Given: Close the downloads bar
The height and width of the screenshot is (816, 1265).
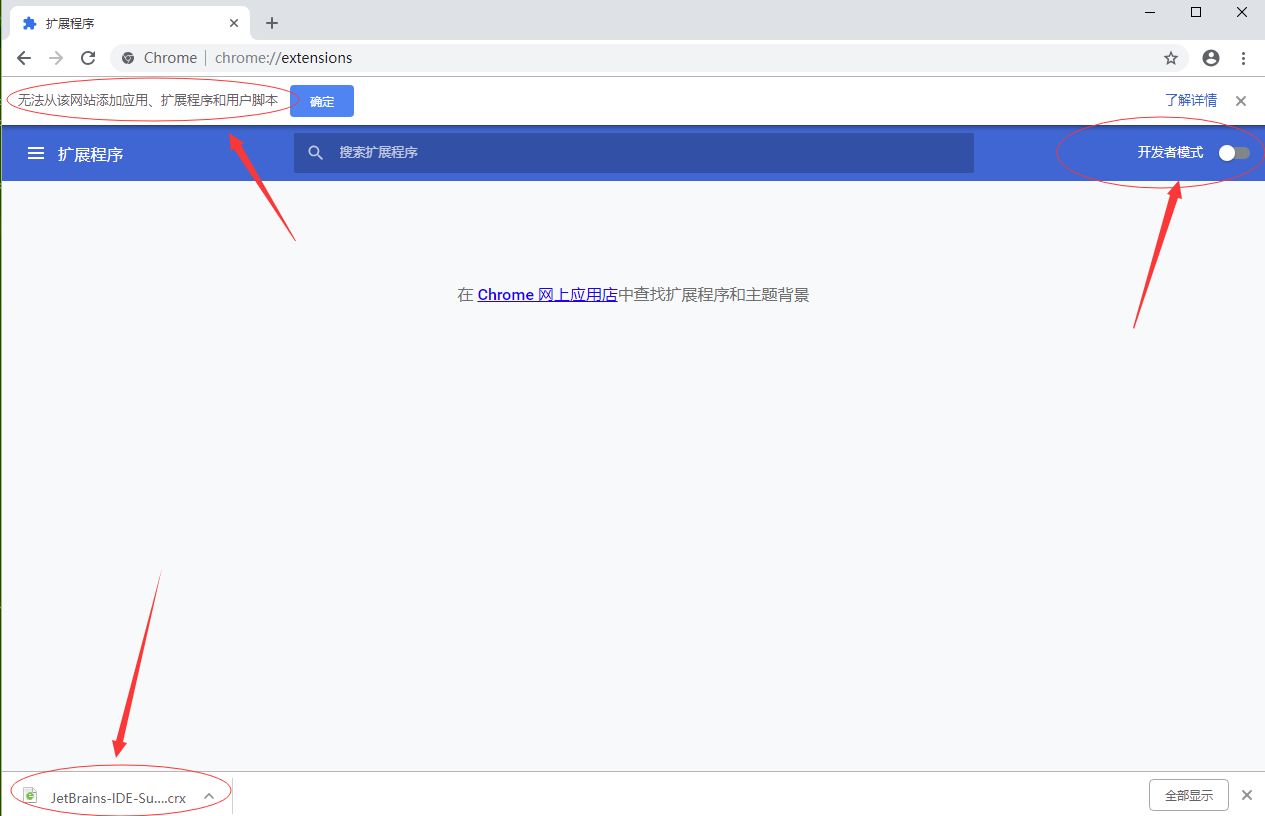Looking at the screenshot, I should [x=1247, y=795].
